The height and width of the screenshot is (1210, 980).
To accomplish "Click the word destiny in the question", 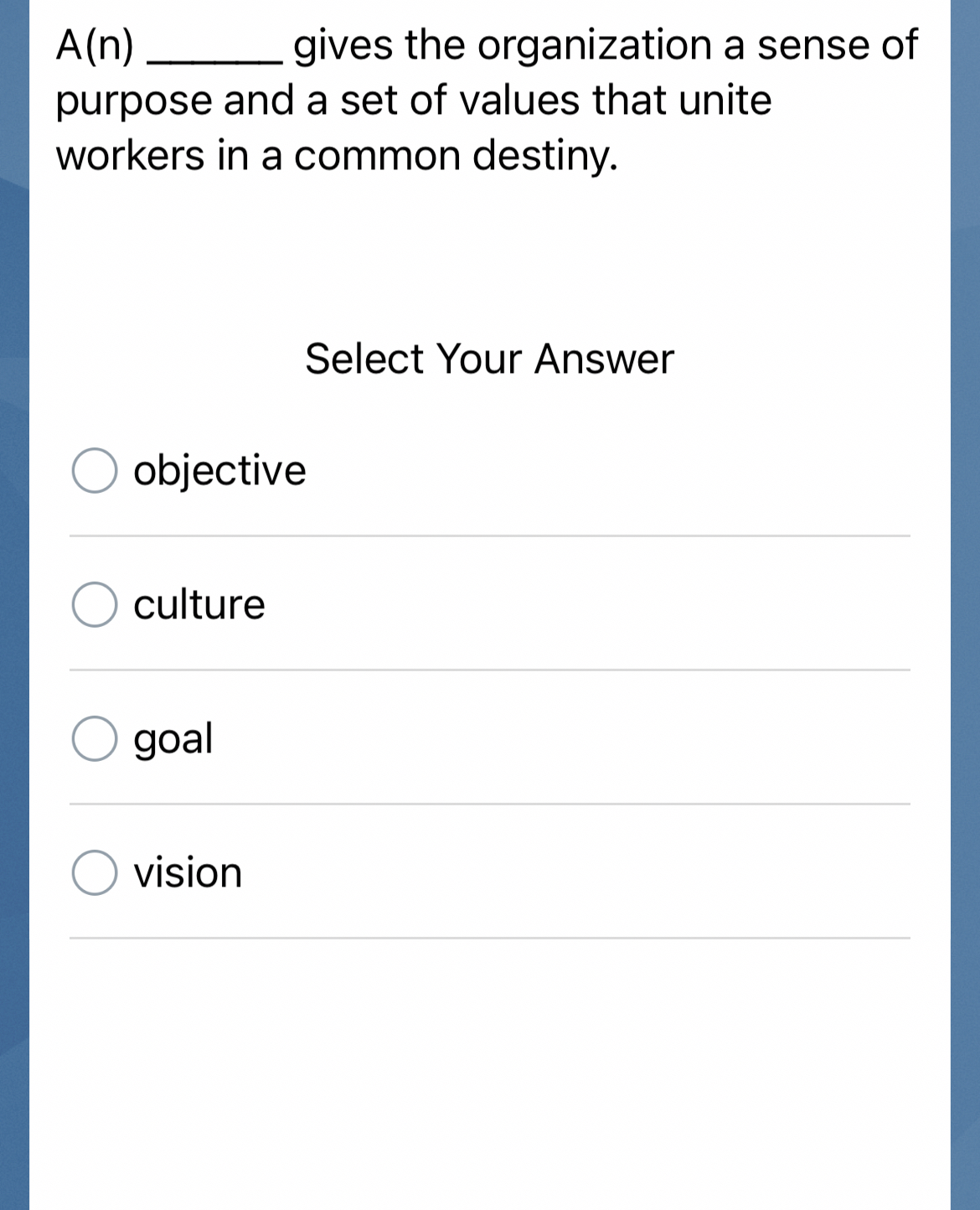I will [544, 155].
